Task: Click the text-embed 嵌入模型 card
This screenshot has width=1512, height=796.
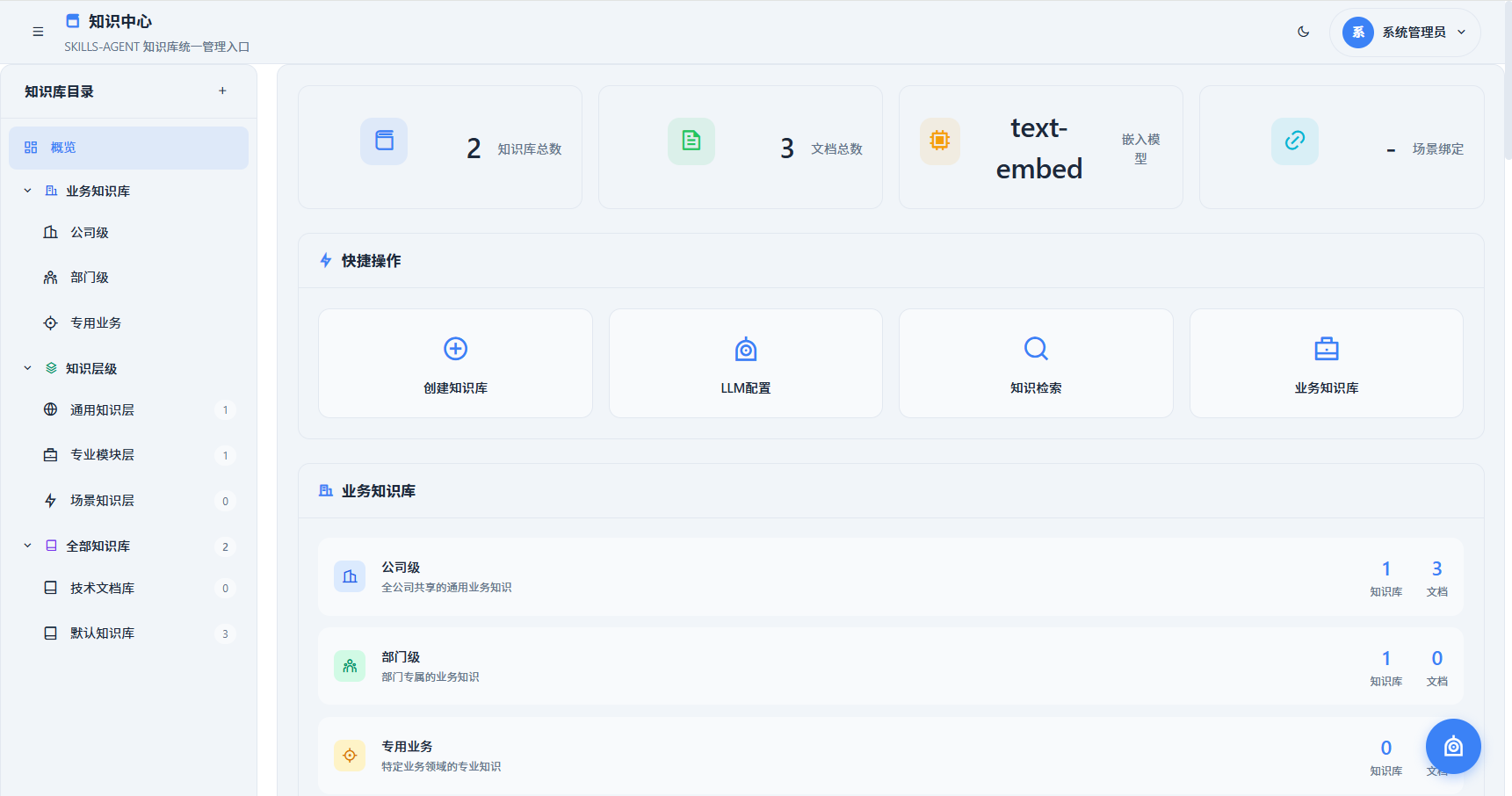Action: coord(1041,147)
